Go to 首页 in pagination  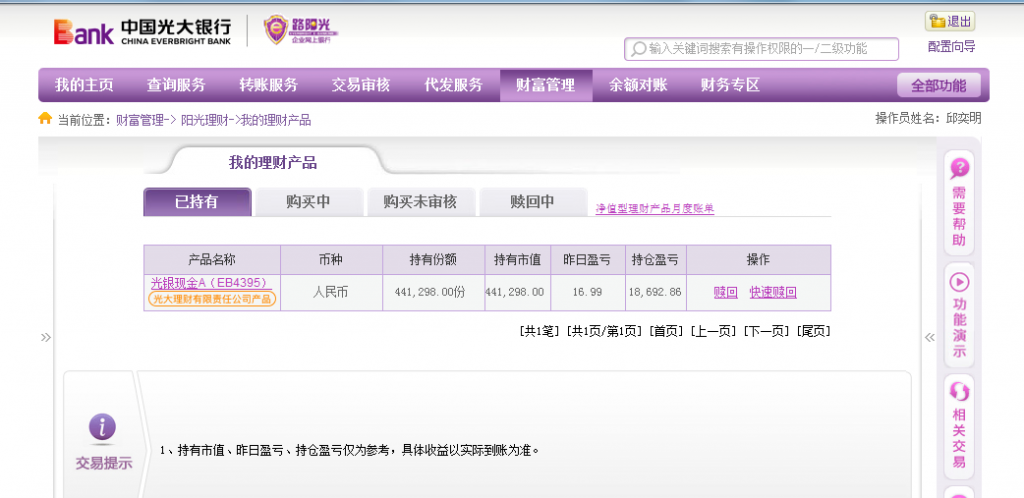pyautogui.click(x=666, y=332)
